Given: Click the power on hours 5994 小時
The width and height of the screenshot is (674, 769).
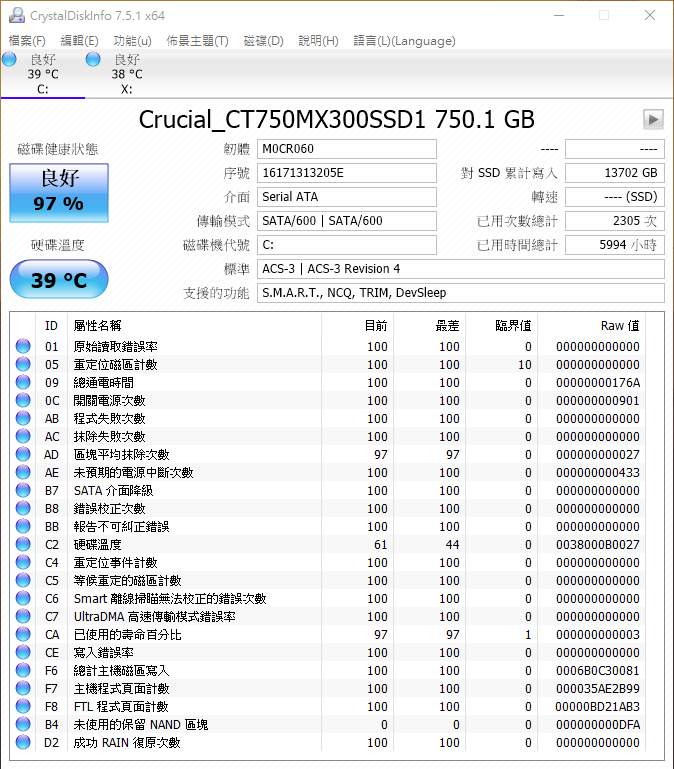Looking at the screenshot, I should tap(615, 245).
